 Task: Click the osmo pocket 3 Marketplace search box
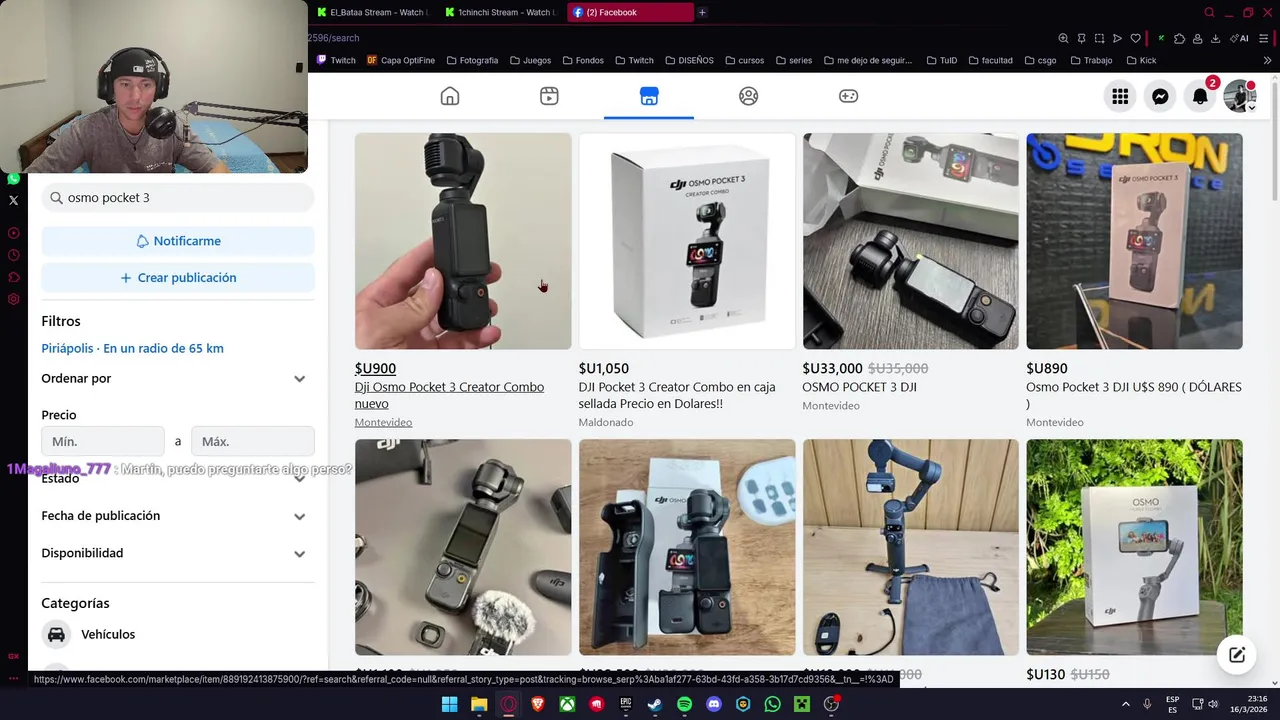point(178,198)
